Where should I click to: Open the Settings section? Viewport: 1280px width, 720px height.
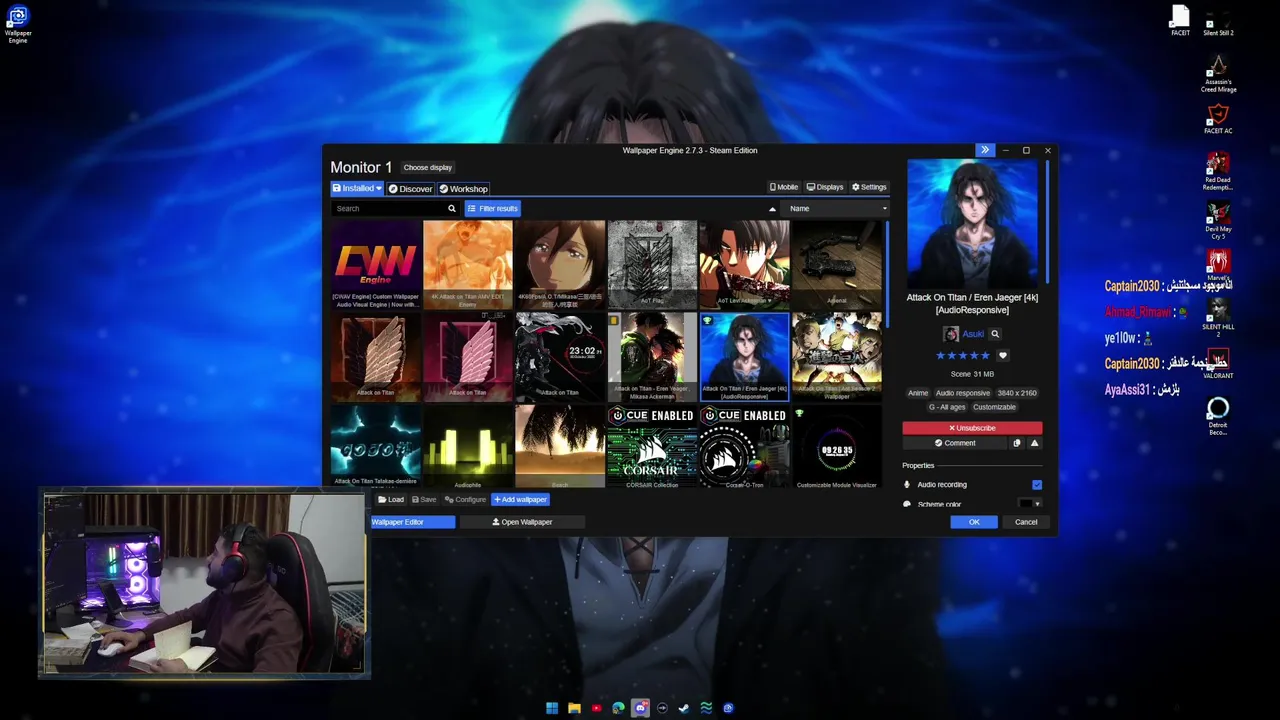pos(869,187)
